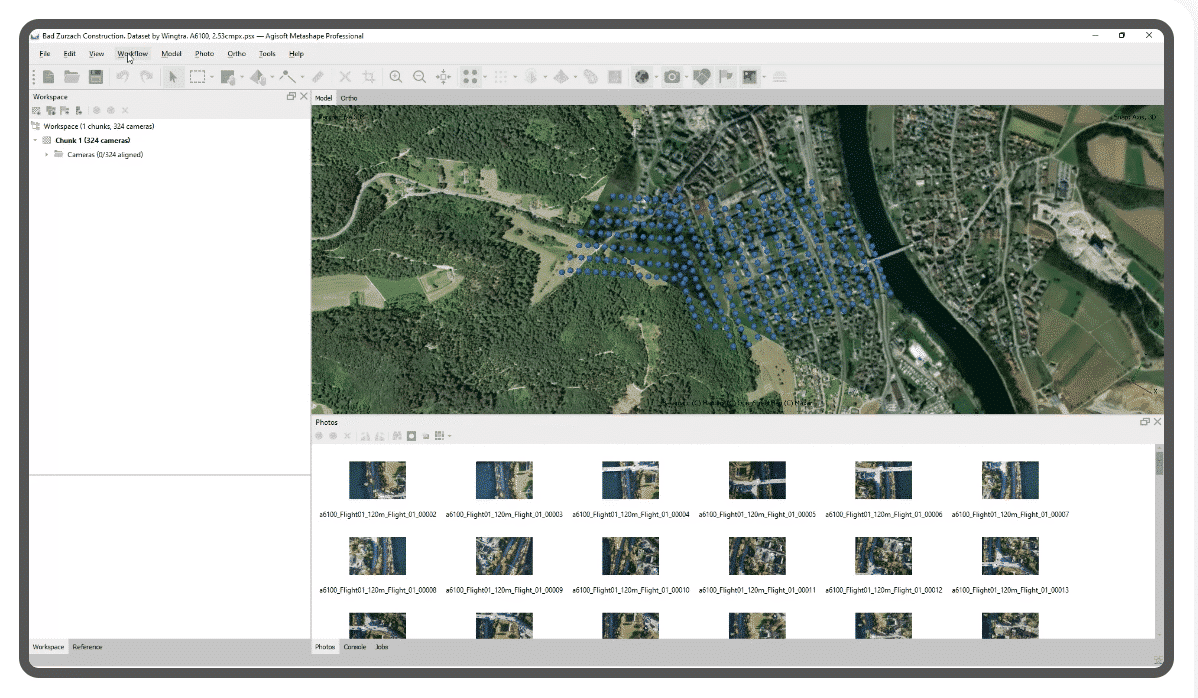Collapse the Chunk 1 tree node

tap(35, 141)
